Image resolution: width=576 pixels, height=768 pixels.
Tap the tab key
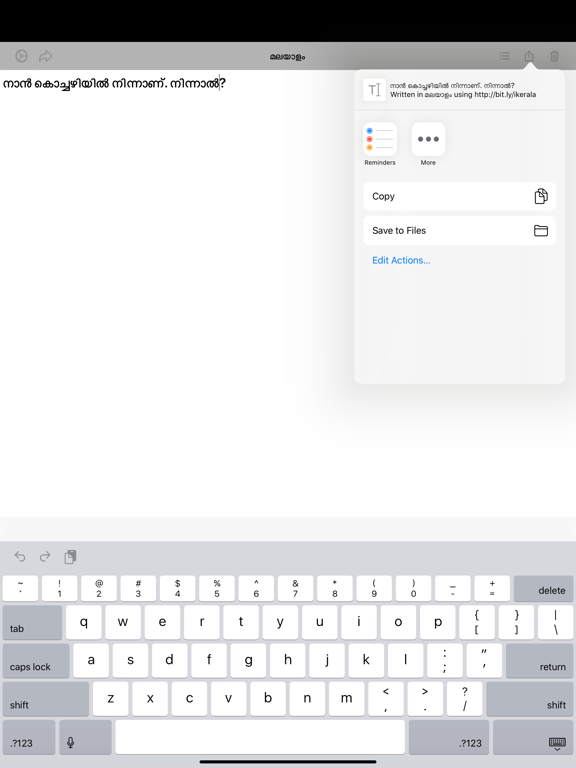tap(32, 623)
